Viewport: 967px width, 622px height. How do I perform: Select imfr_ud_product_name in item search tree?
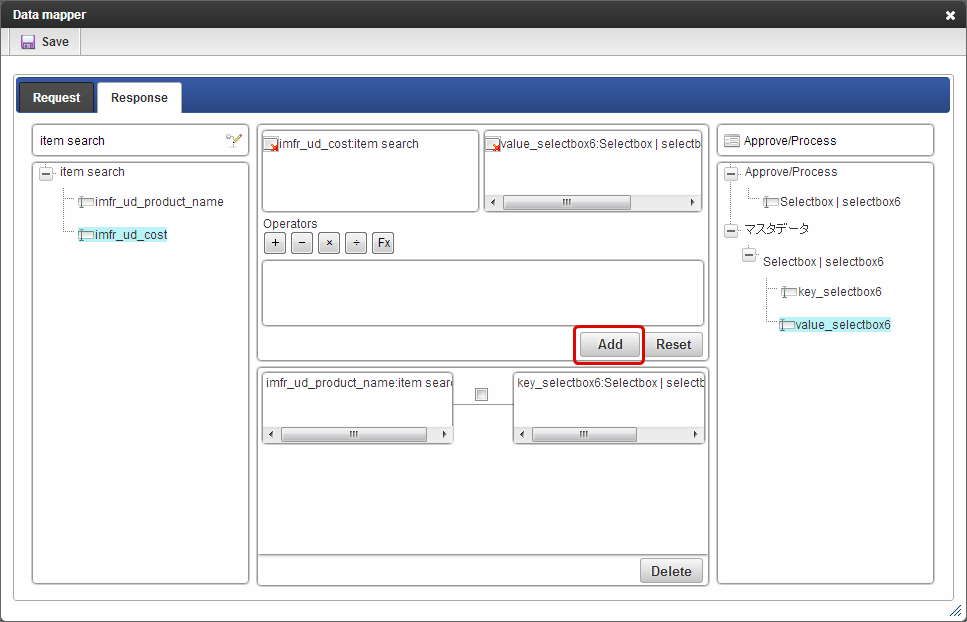pos(159,202)
